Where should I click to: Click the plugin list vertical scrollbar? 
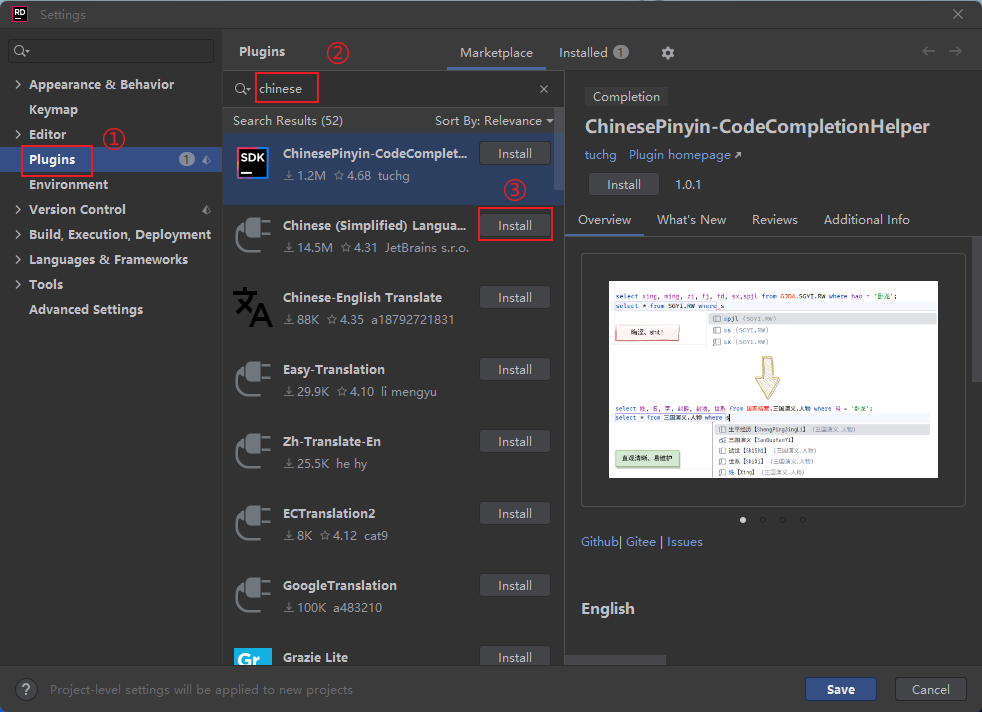click(x=559, y=150)
